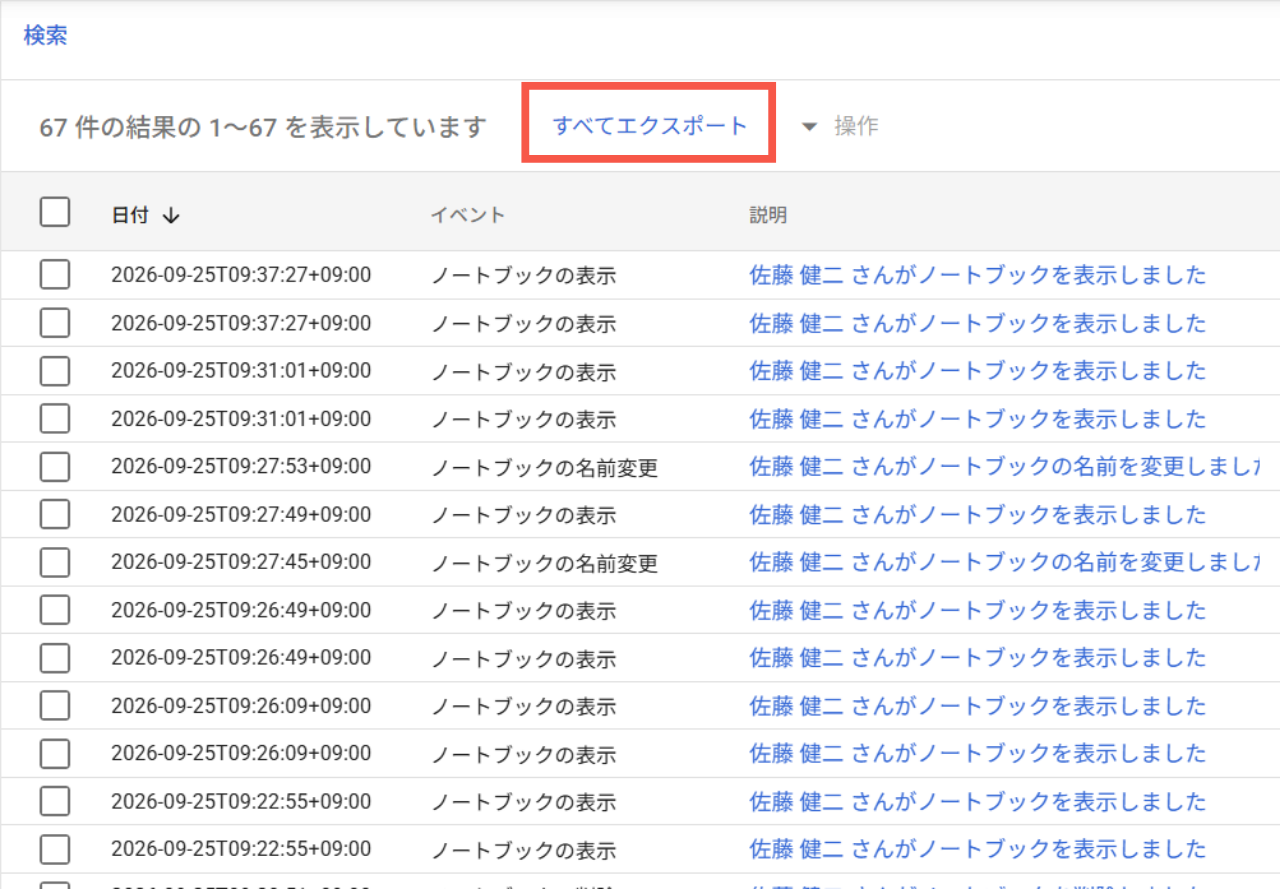Click ノートブックの表示 in the 09:27:49 row
Screen dimensions: 1280x890
524,516
